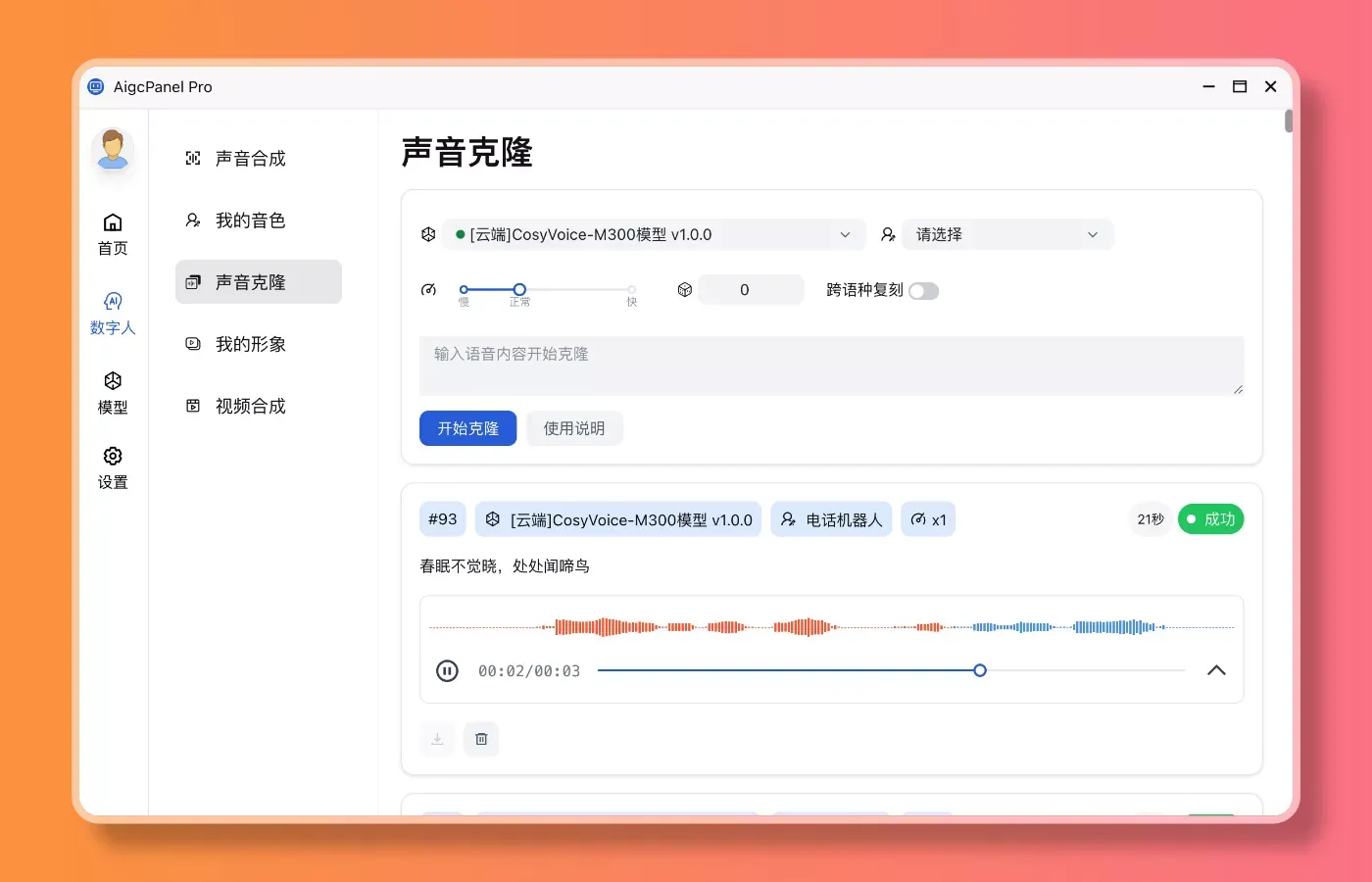
Task: Open 设置 settings gear
Action: click(x=113, y=467)
